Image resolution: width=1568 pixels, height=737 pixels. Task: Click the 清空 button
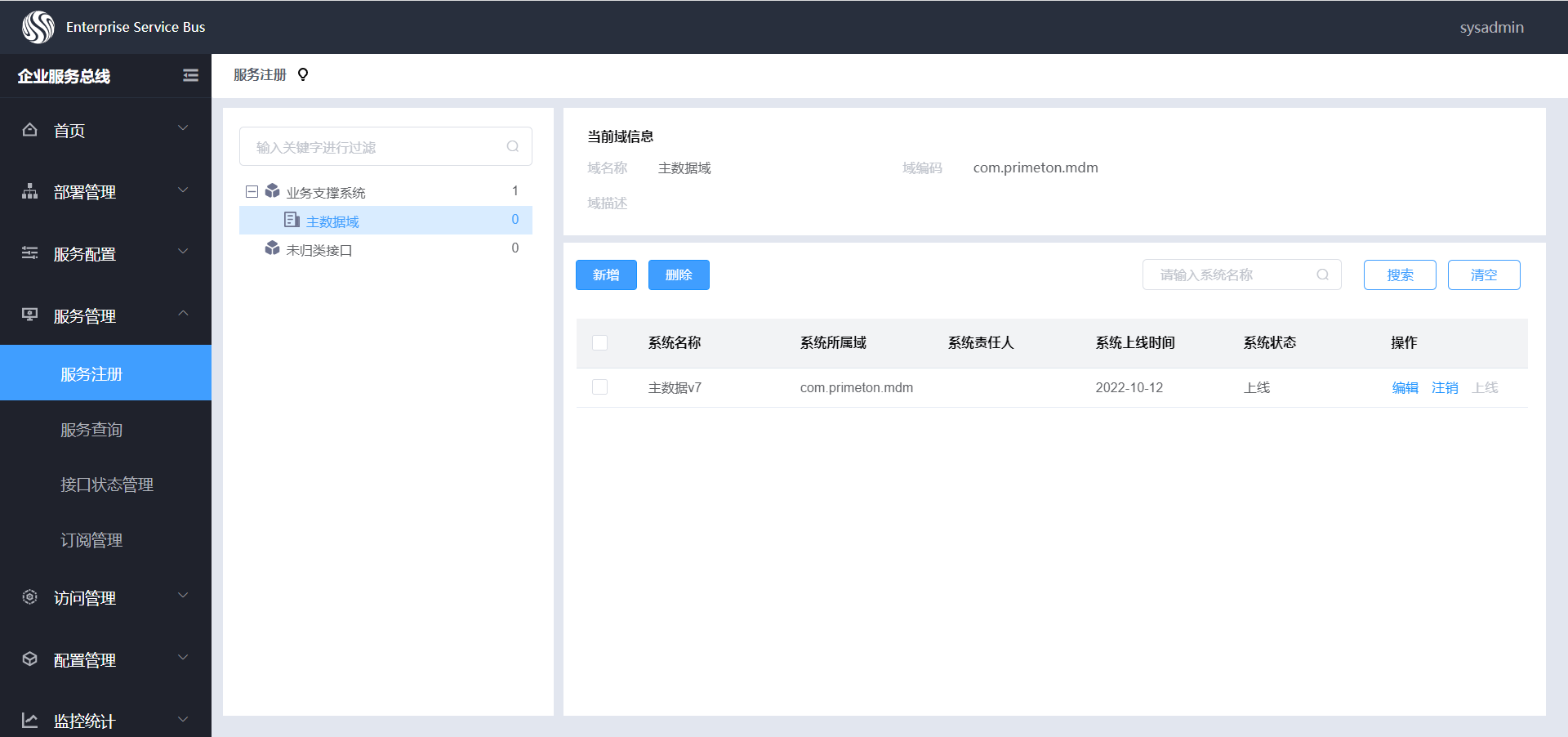point(1484,275)
